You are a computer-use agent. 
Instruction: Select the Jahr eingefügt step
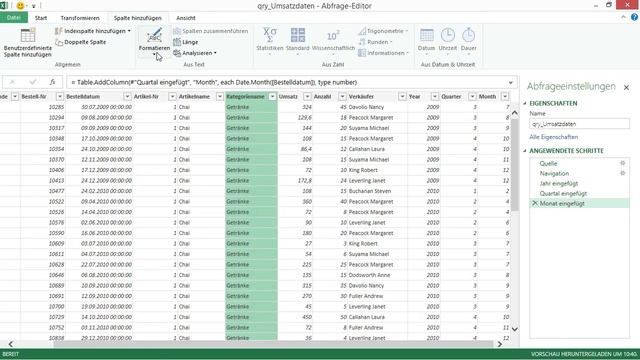[x=559, y=184]
